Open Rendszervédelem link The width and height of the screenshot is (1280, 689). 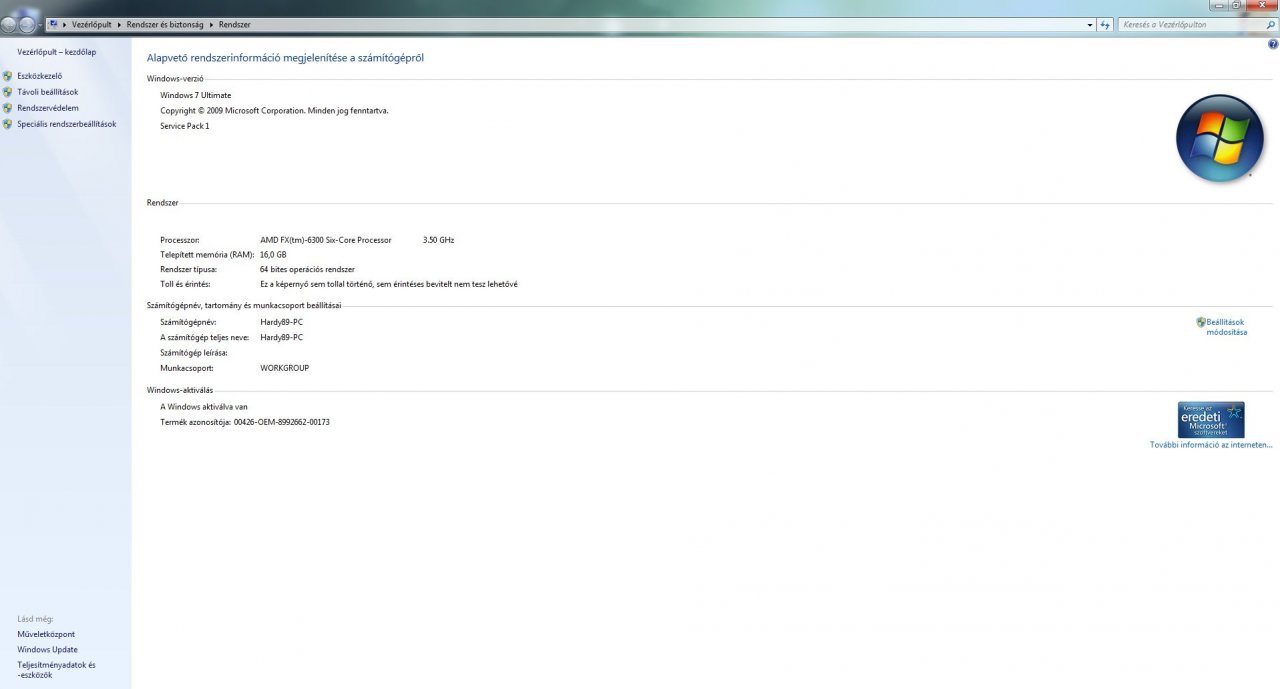[x=48, y=108]
